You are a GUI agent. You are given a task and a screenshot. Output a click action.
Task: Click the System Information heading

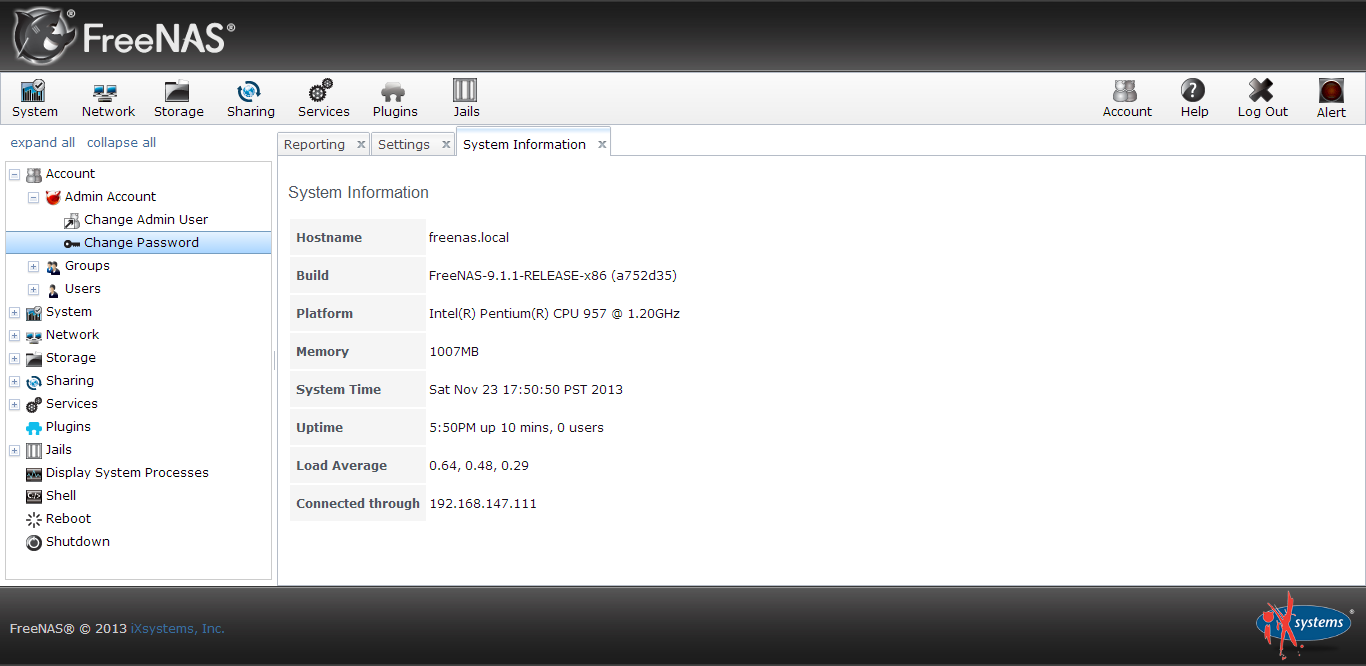[x=358, y=193]
